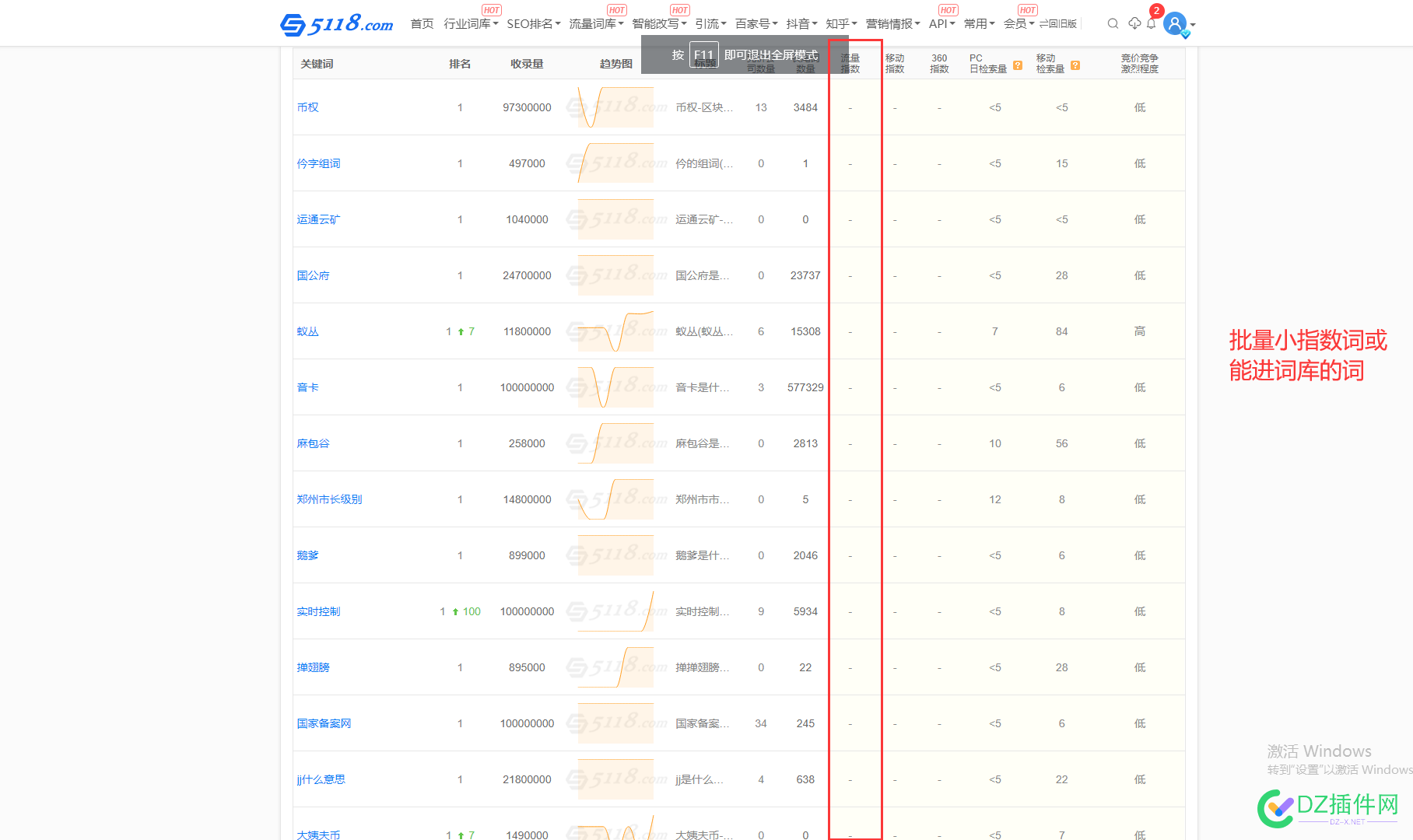Expand the 知乎 menu
Screen dimensions: 1413x840
[841, 24]
